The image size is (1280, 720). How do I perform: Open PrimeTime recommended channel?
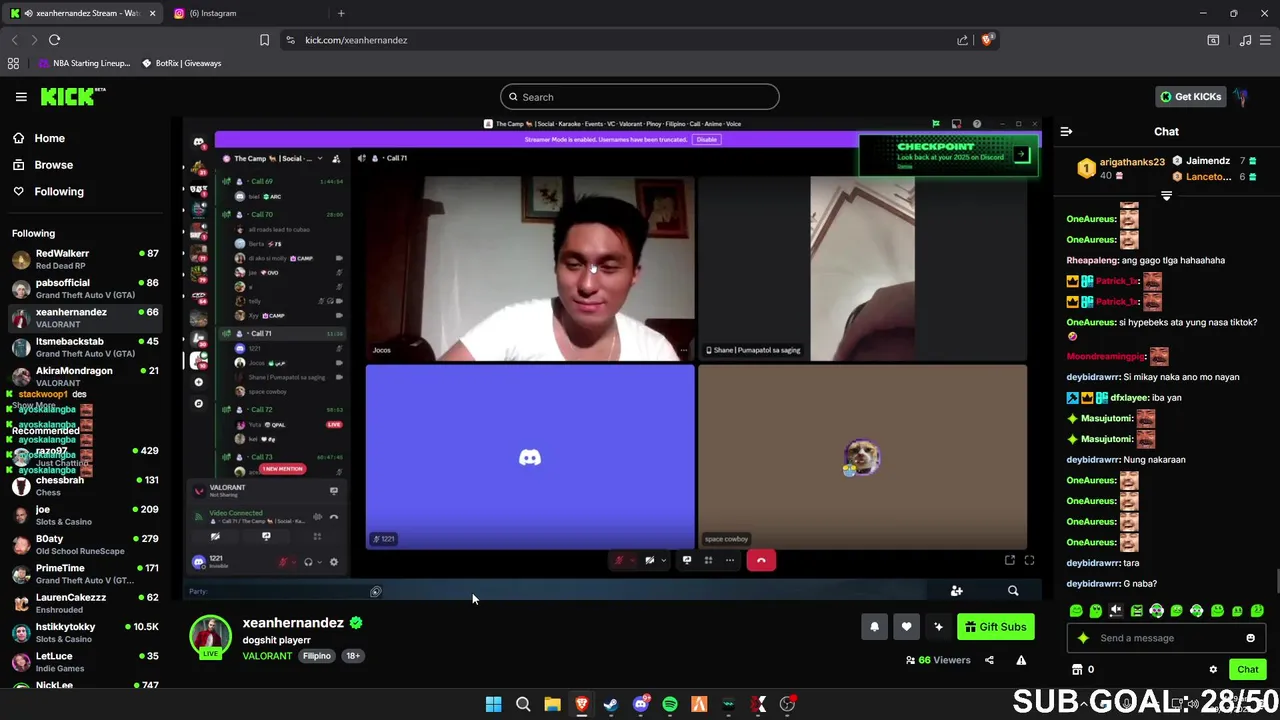point(85,574)
